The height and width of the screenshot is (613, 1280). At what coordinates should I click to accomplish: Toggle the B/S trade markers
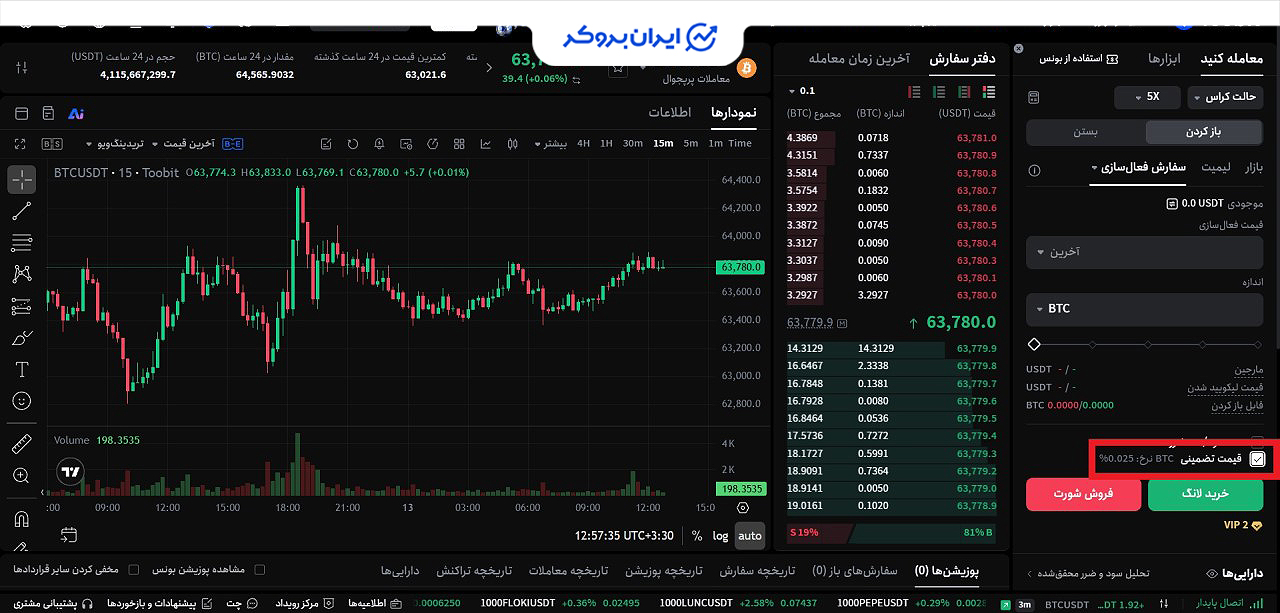click(52, 144)
